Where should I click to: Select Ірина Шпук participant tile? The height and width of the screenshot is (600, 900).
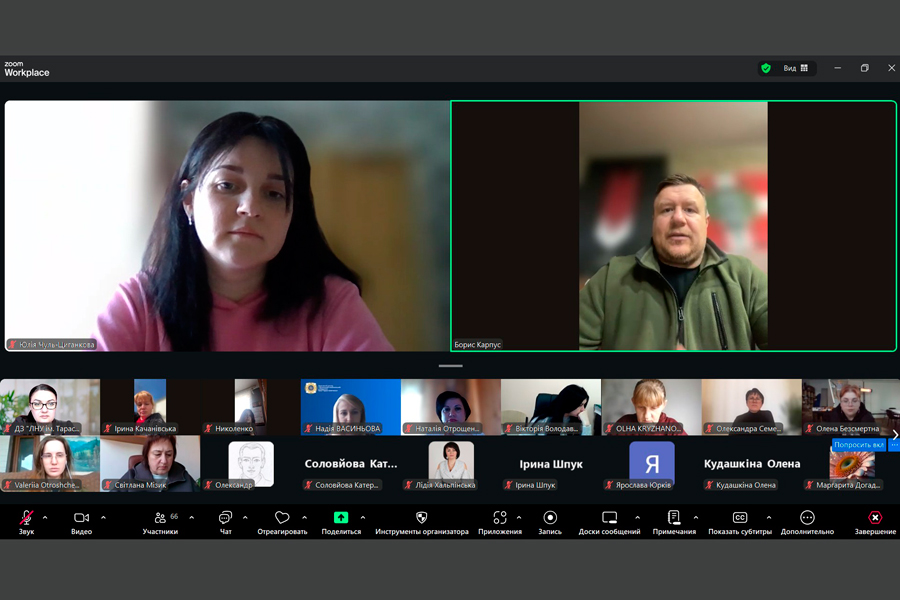tap(551, 463)
